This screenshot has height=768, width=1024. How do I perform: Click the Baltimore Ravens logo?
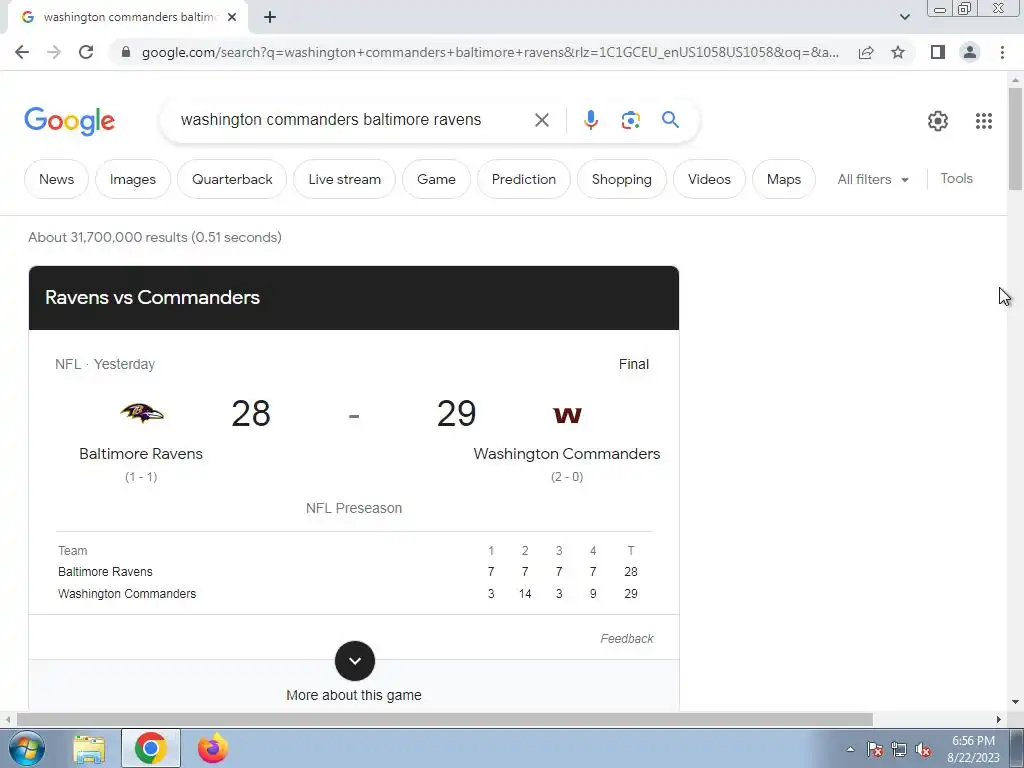(141, 413)
